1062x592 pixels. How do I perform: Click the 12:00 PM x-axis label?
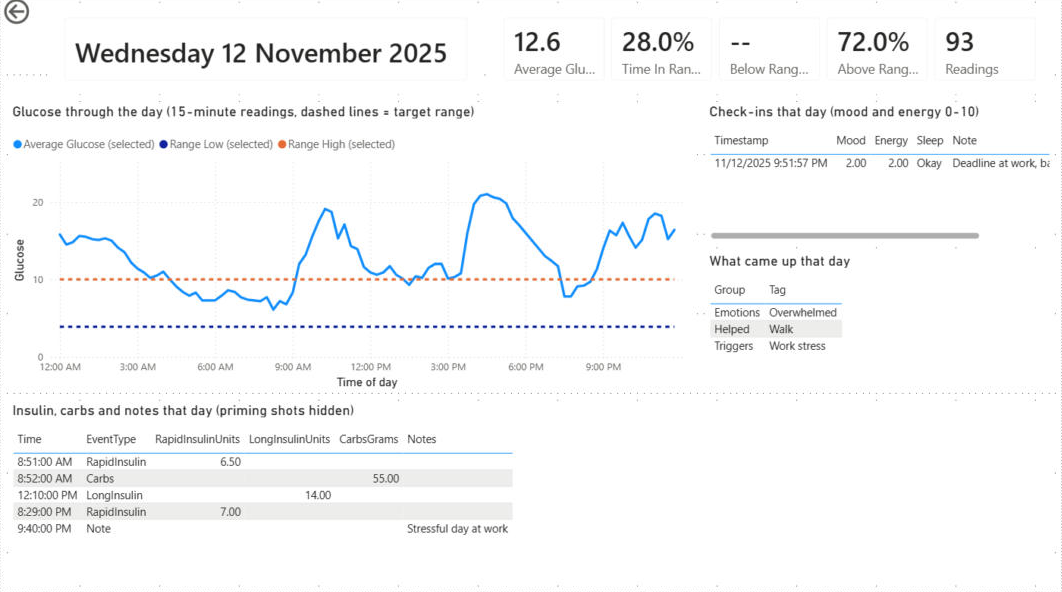[370, 366]
